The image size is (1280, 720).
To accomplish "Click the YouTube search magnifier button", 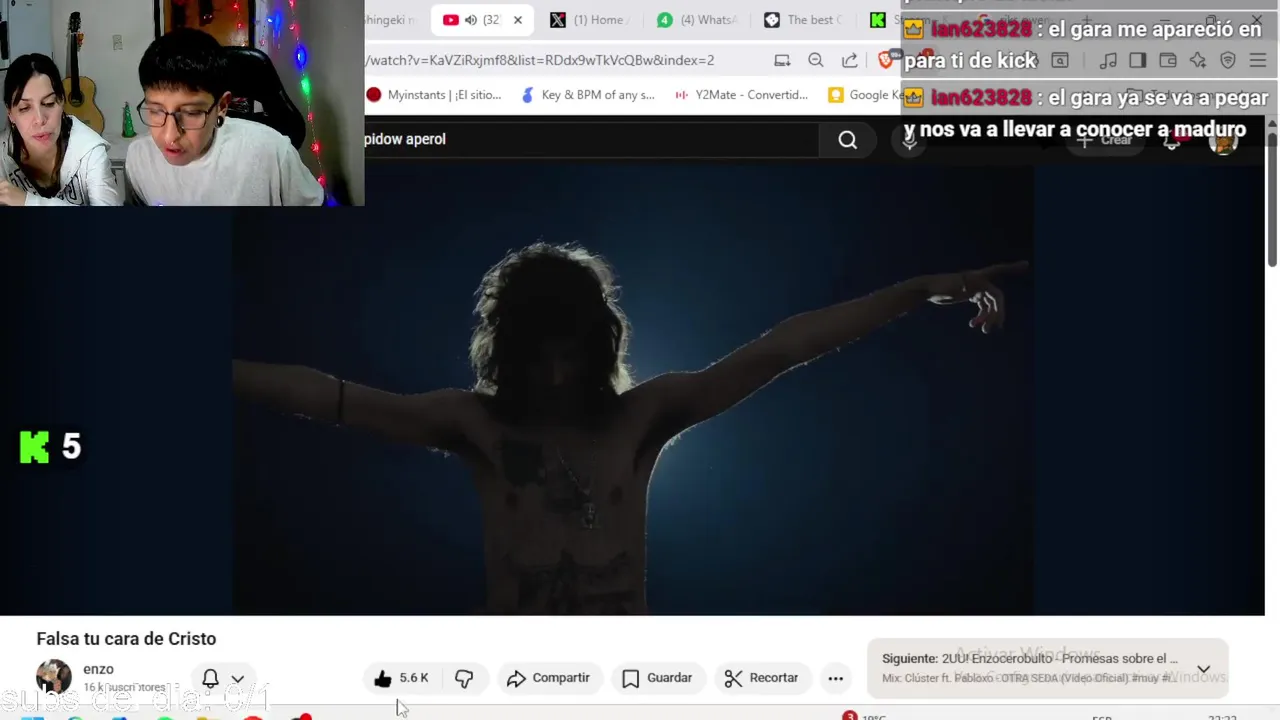I will (847, 140).
